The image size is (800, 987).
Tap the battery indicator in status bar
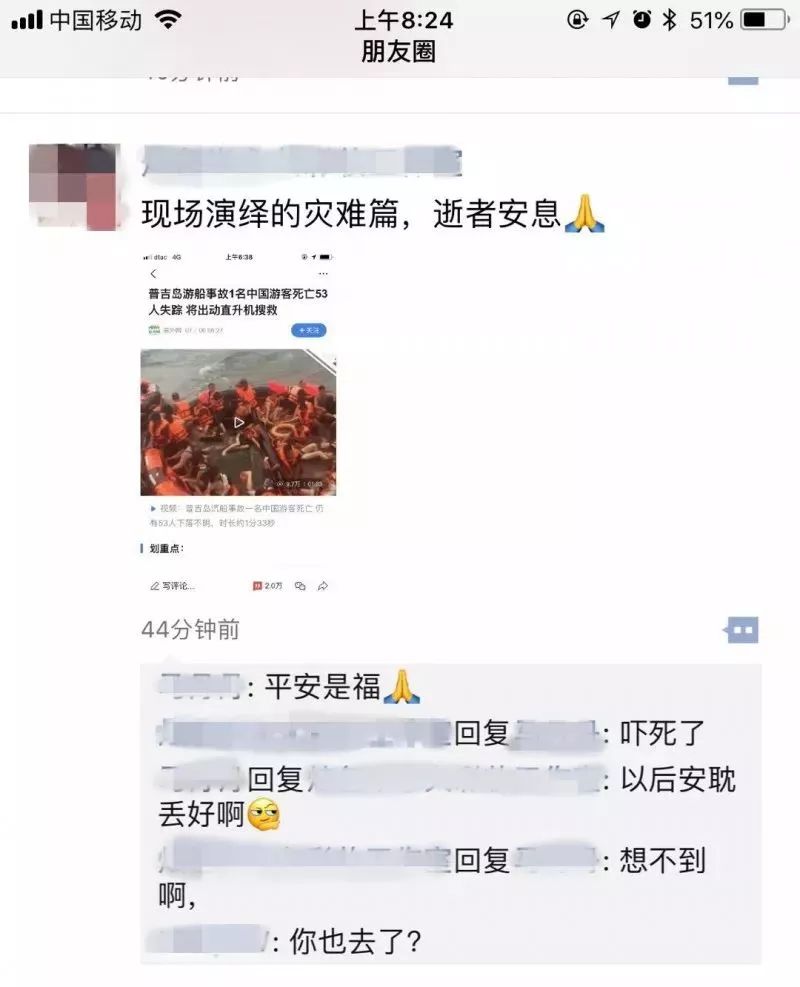pyautogui.click(x=764, y=20)
